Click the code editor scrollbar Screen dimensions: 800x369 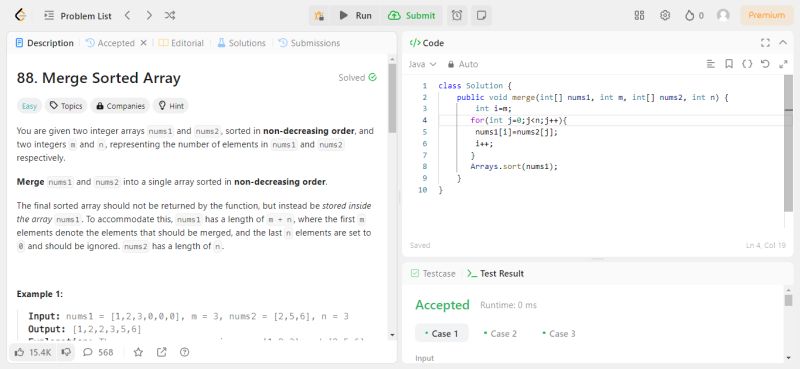[788, 143]
